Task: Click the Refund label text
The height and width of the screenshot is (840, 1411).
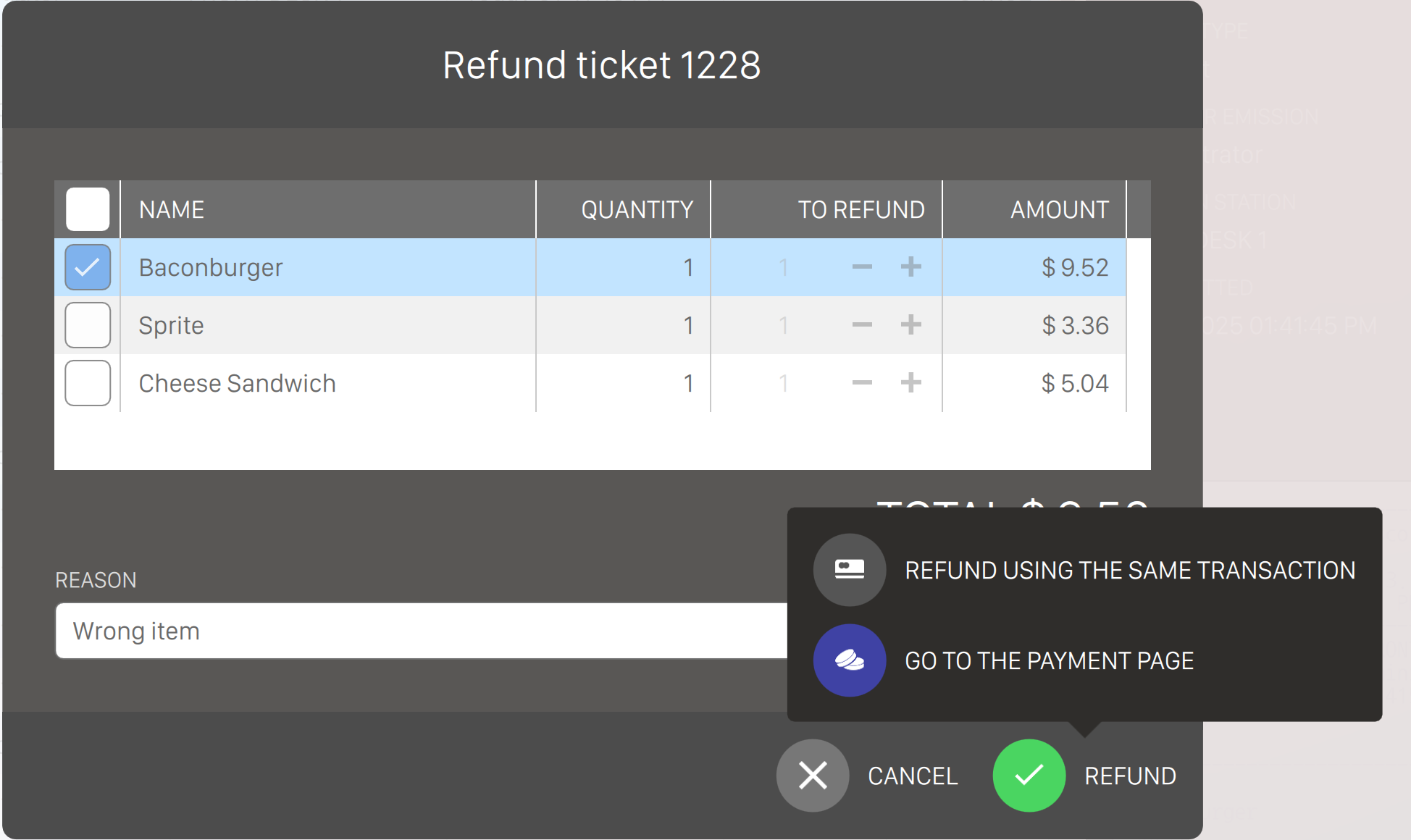Action: pos(1130,776)
